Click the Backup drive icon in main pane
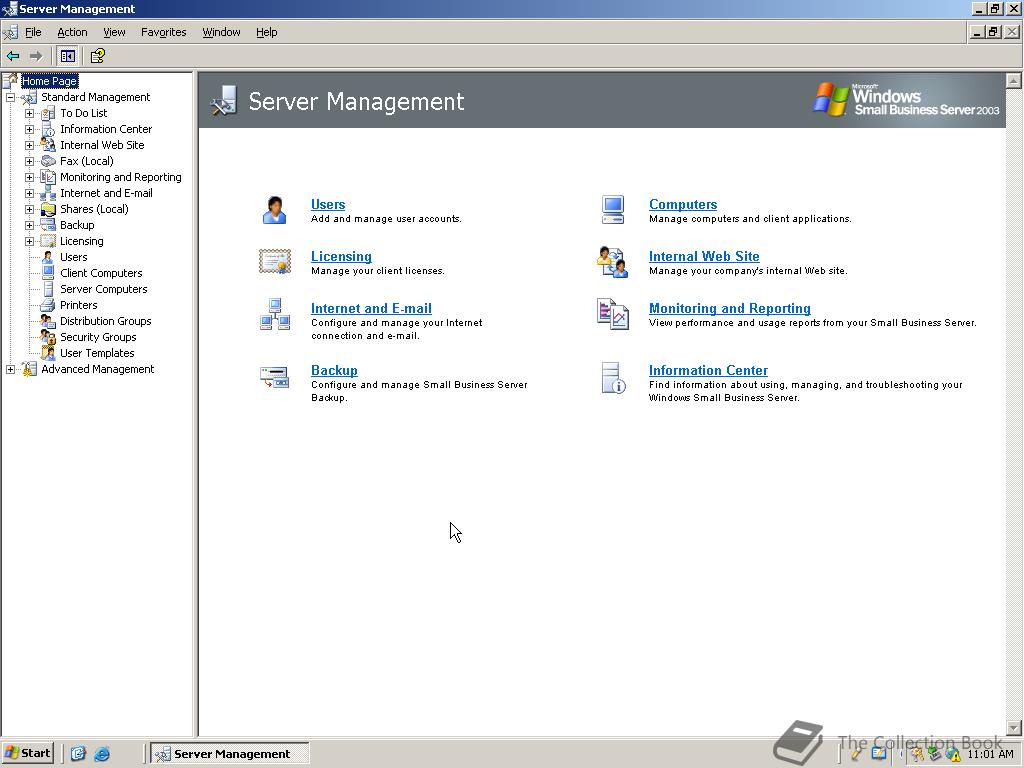This screenshot has height=768, width=1024. pyautogui.click(x=275, y=377)
